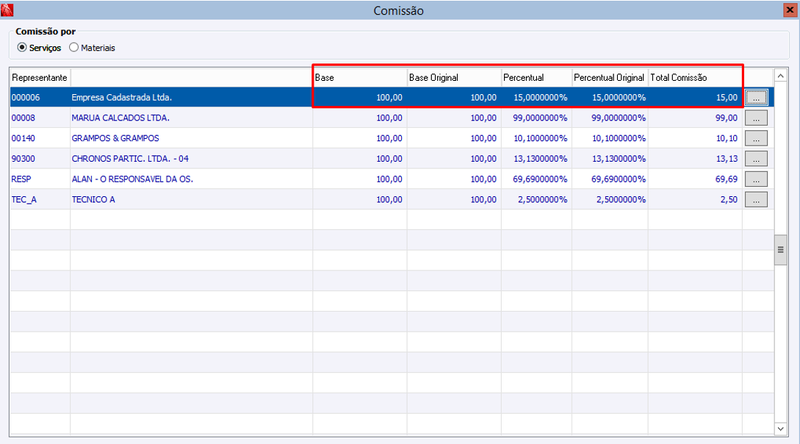Click Percentual Original 69,6900000% in ALAN row

[x=619, y=179]
